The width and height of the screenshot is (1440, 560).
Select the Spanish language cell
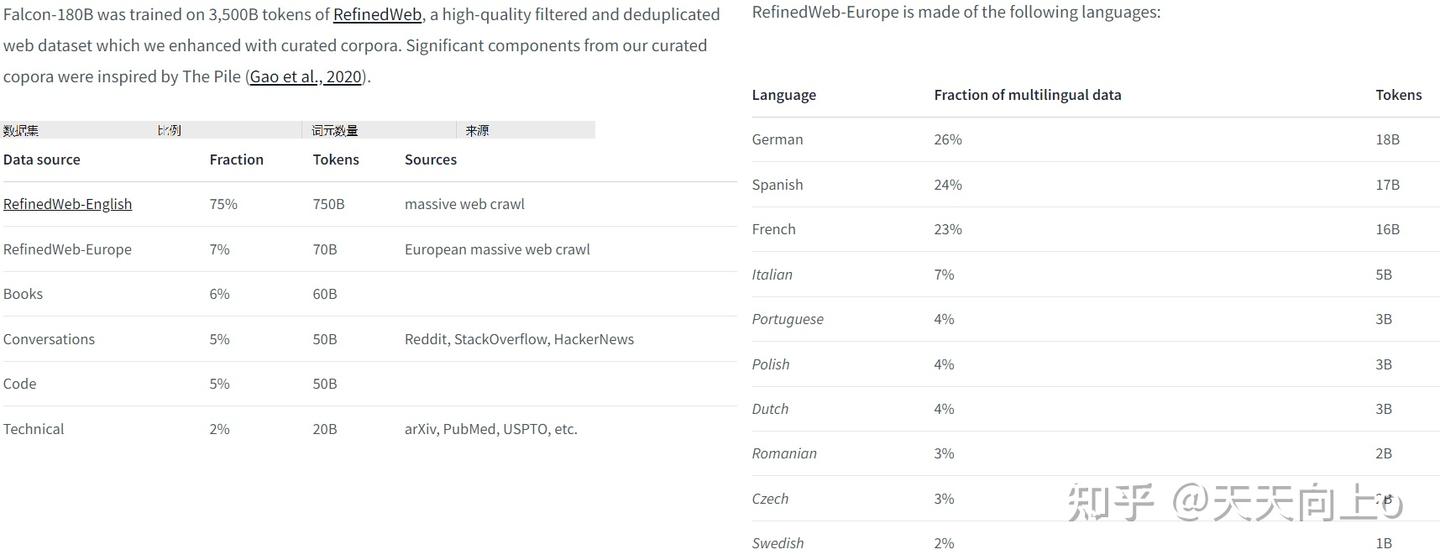point(777,185)
